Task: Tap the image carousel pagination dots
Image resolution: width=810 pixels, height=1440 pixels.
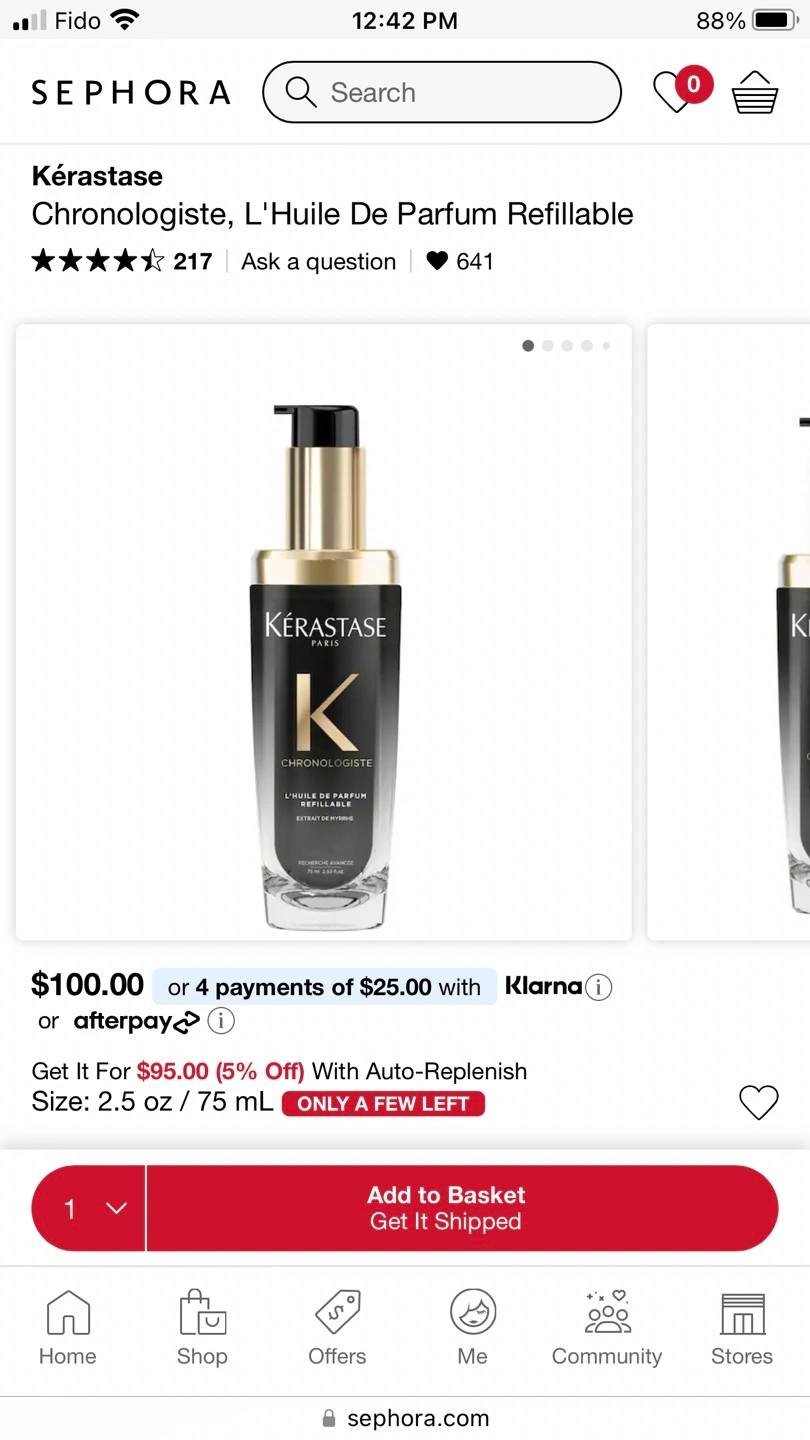Action: [x=566, y=346]
